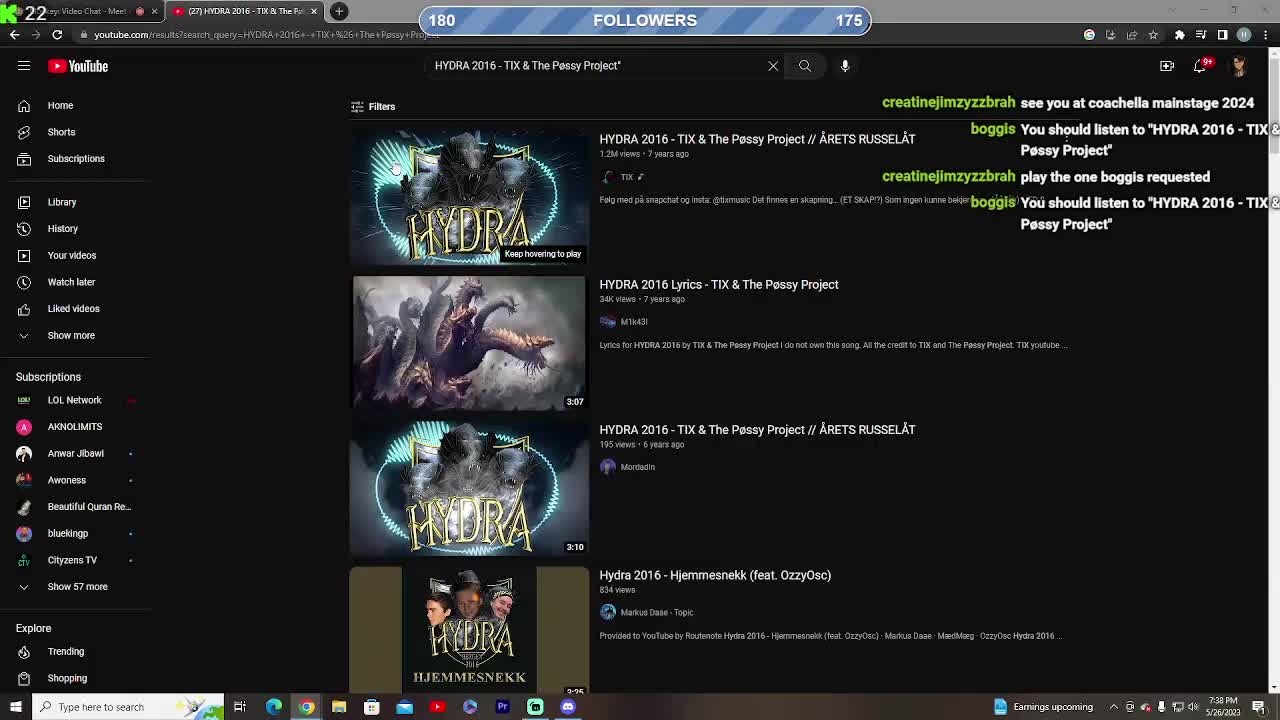The height and width of the screenshot is (720, 1280).
Task: Open Shorts in the sidebar
Action: click(61, 132)
